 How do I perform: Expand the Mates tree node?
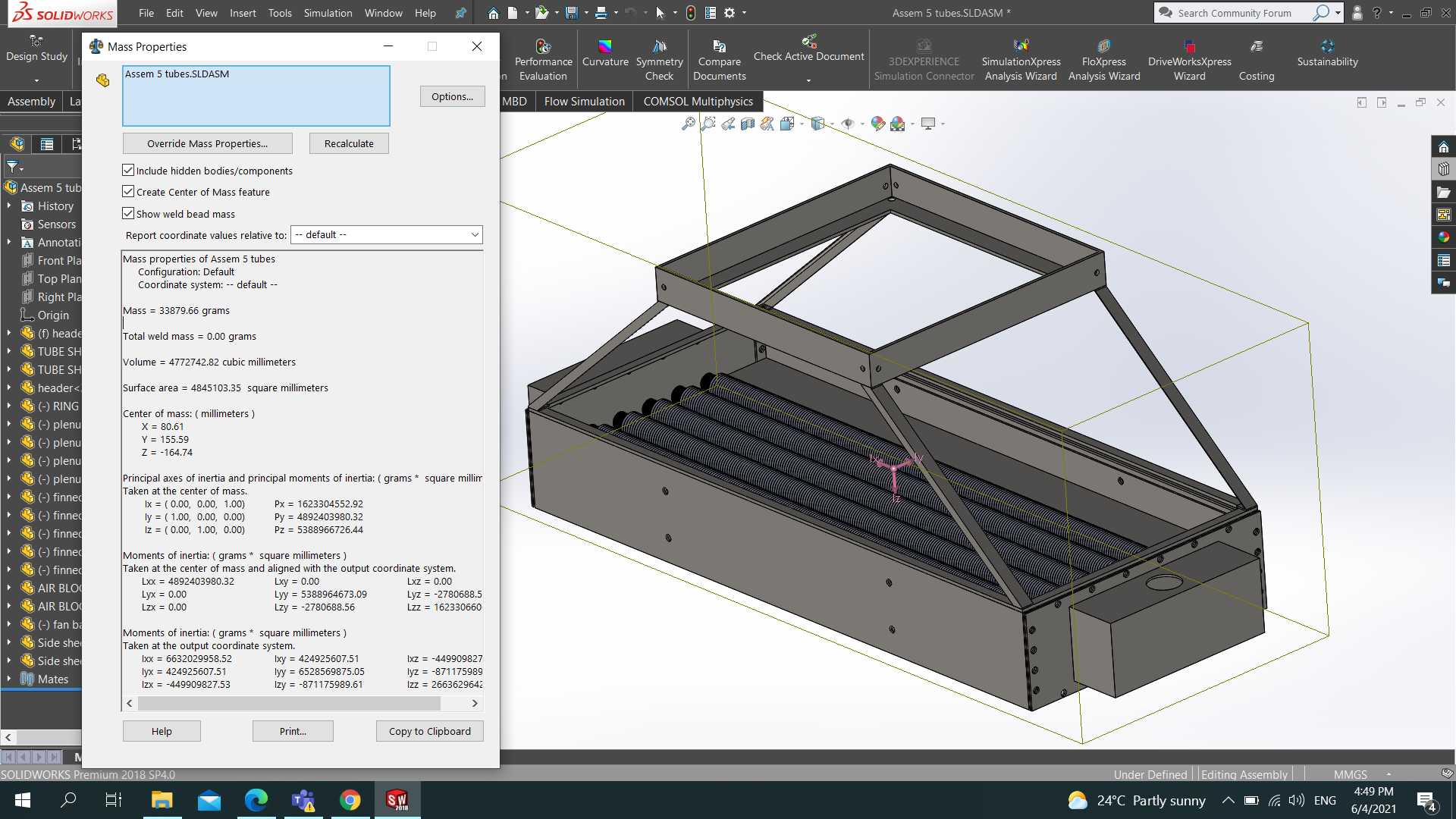point(9,679)
